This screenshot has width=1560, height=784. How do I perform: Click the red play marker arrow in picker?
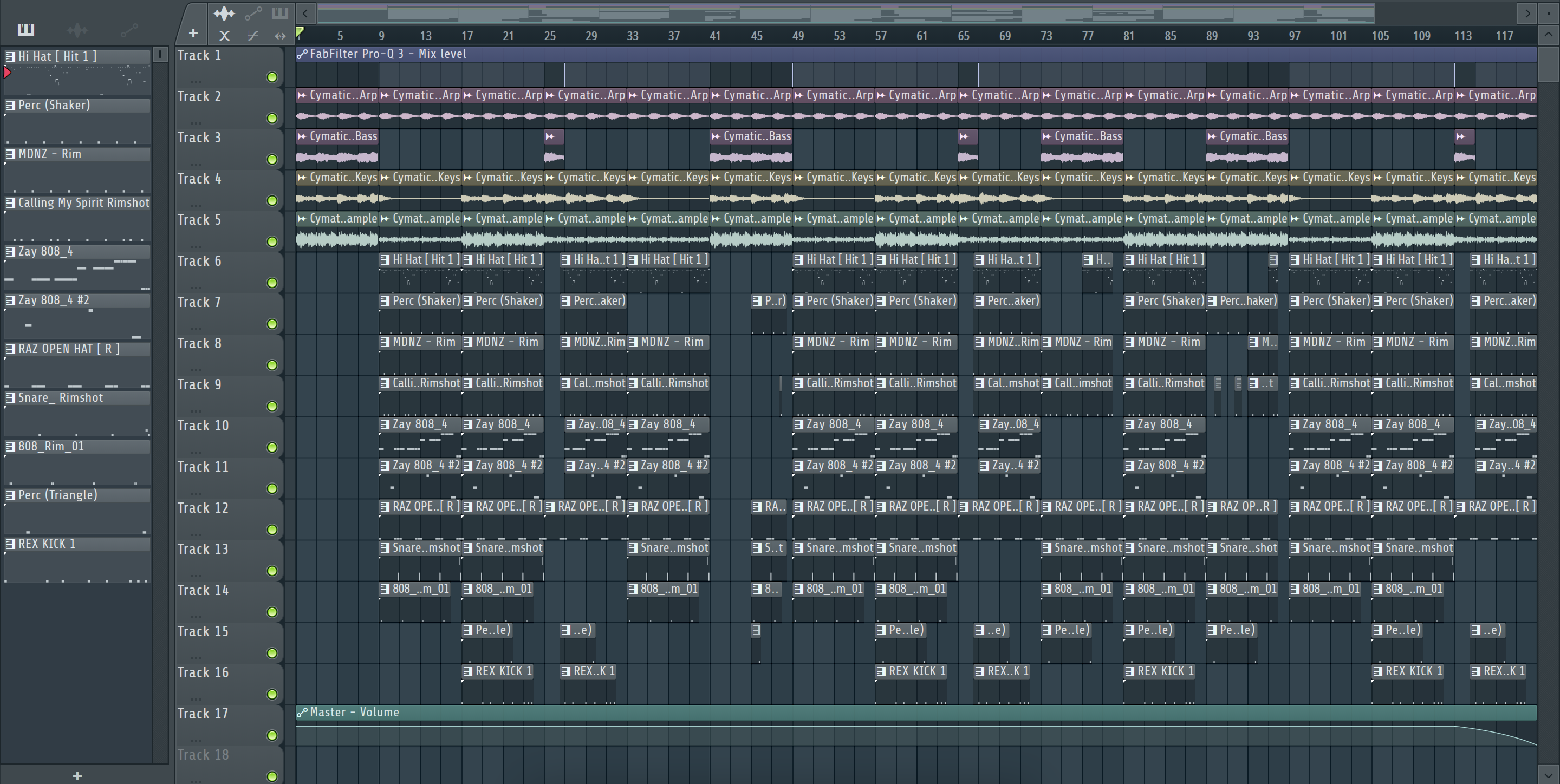[6, 73]
